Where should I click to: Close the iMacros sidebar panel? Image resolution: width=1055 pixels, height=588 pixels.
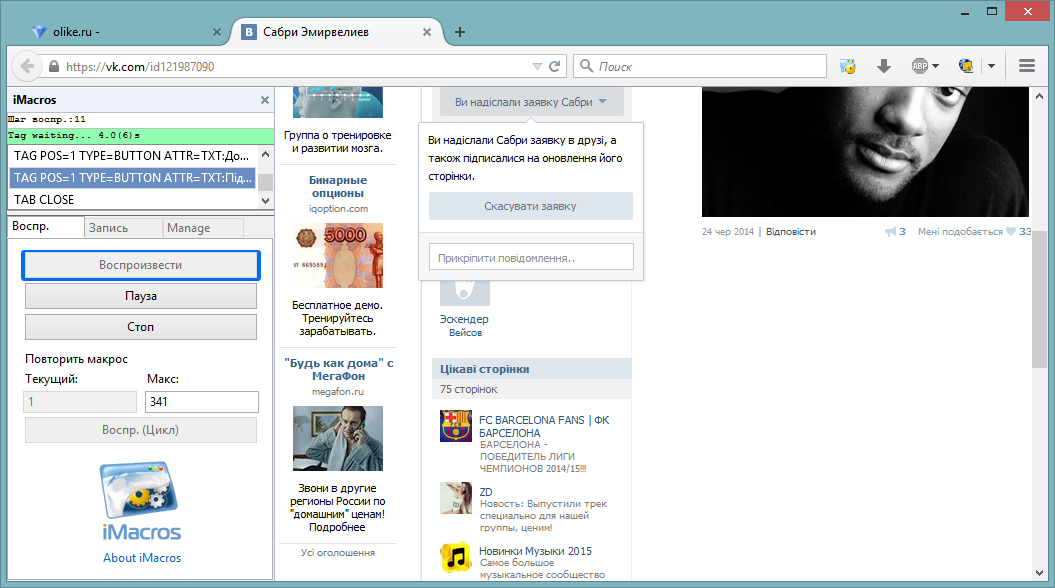tap(264, 100)
